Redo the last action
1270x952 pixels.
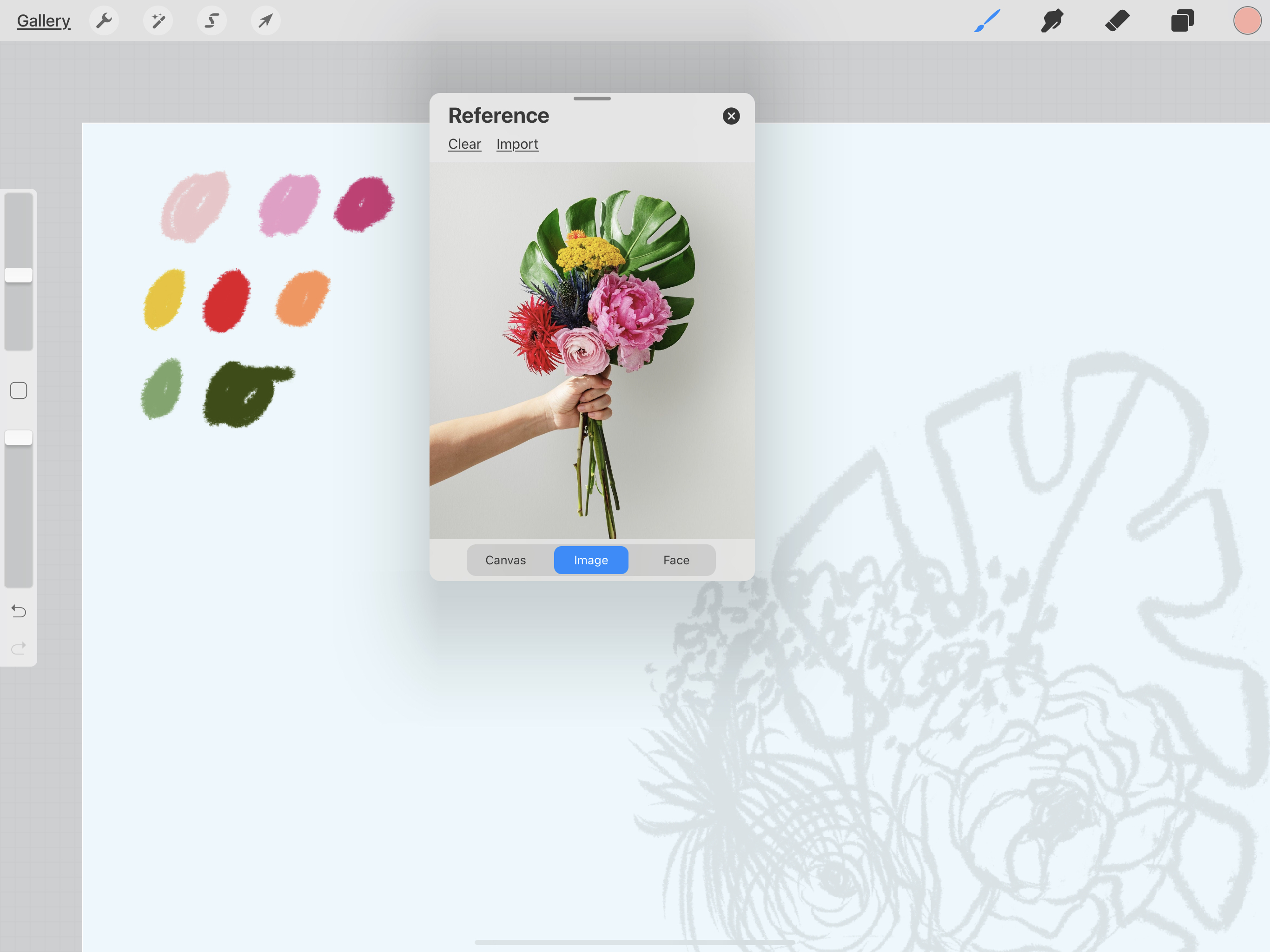point(19,648)
